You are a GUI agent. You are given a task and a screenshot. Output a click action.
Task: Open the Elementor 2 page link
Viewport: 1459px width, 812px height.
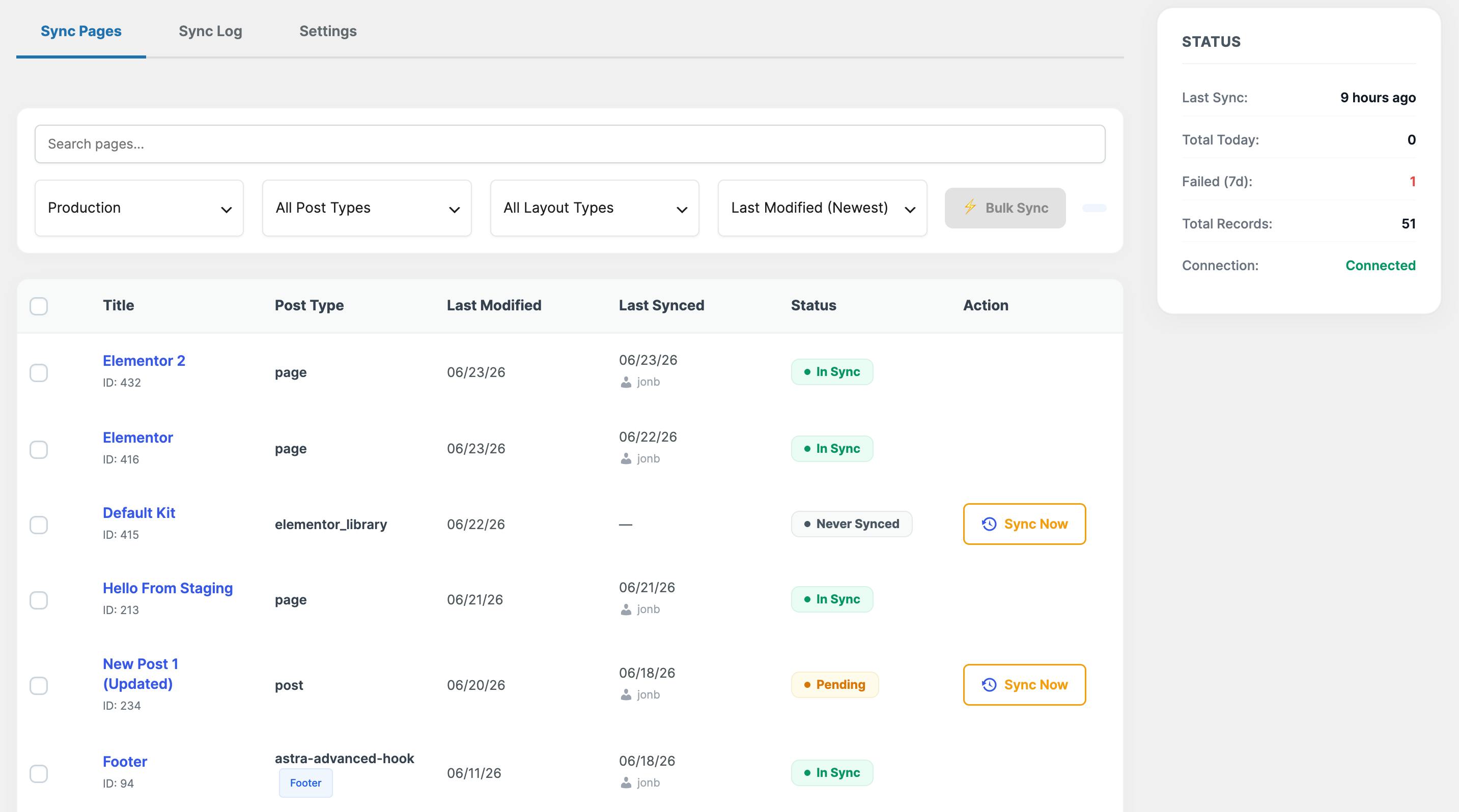(144, 360)
